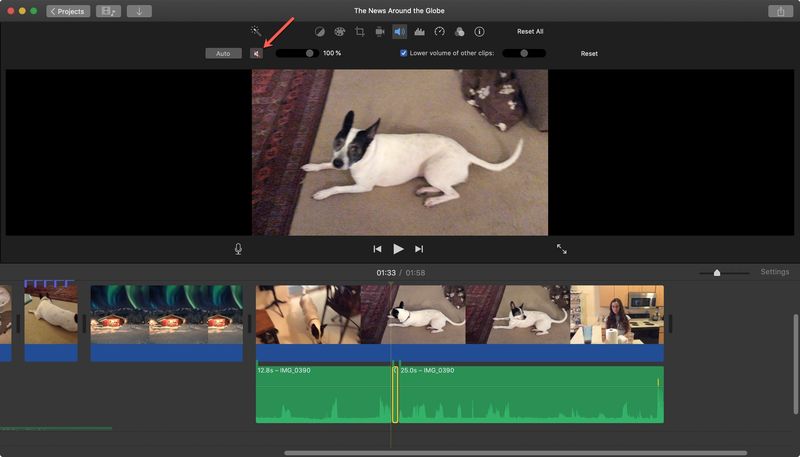Image resolution: width=800 pixels, height=457 pixels.
Task: Show the Clip Information icon
Action: point(479,32)
